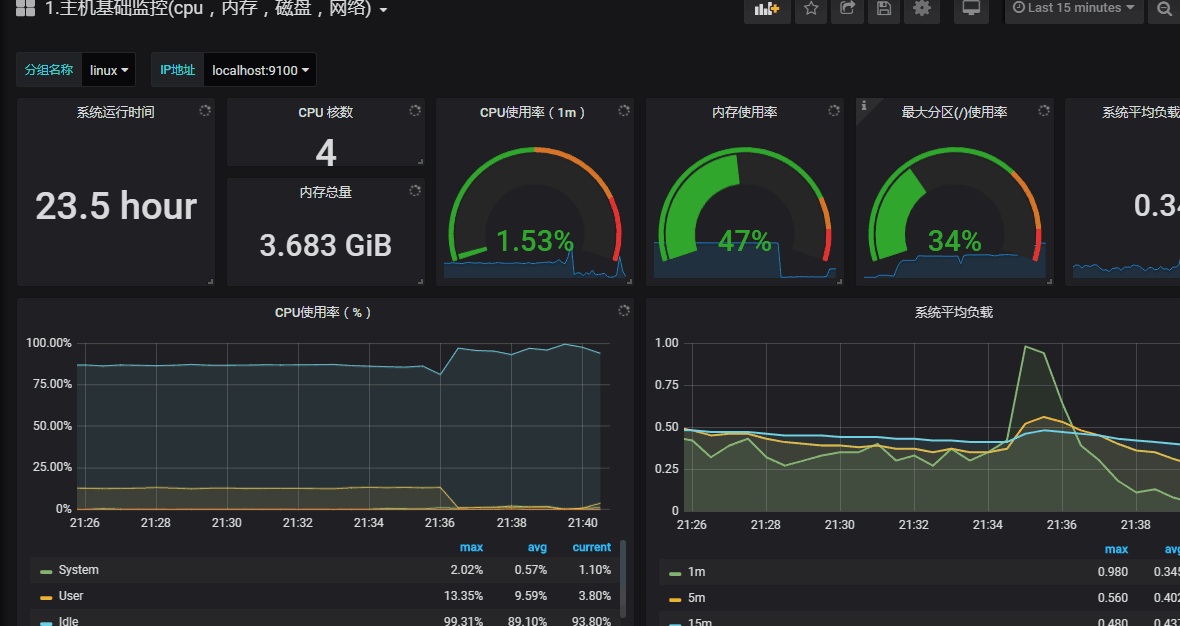The height and width of the screenshot is (626, 1180).
Task: Click the 47% memory gauge value
Action: (744, 241)
